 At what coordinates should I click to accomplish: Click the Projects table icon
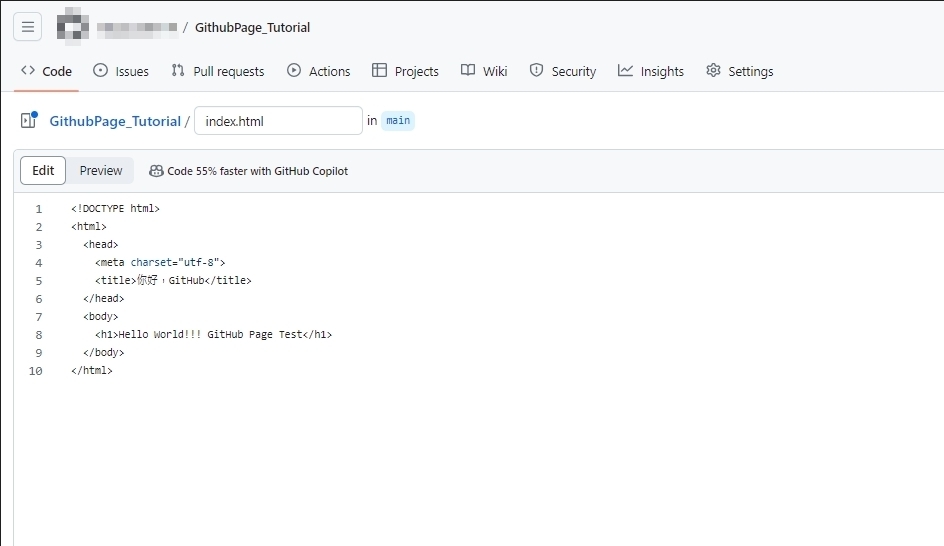pos(379,70)
